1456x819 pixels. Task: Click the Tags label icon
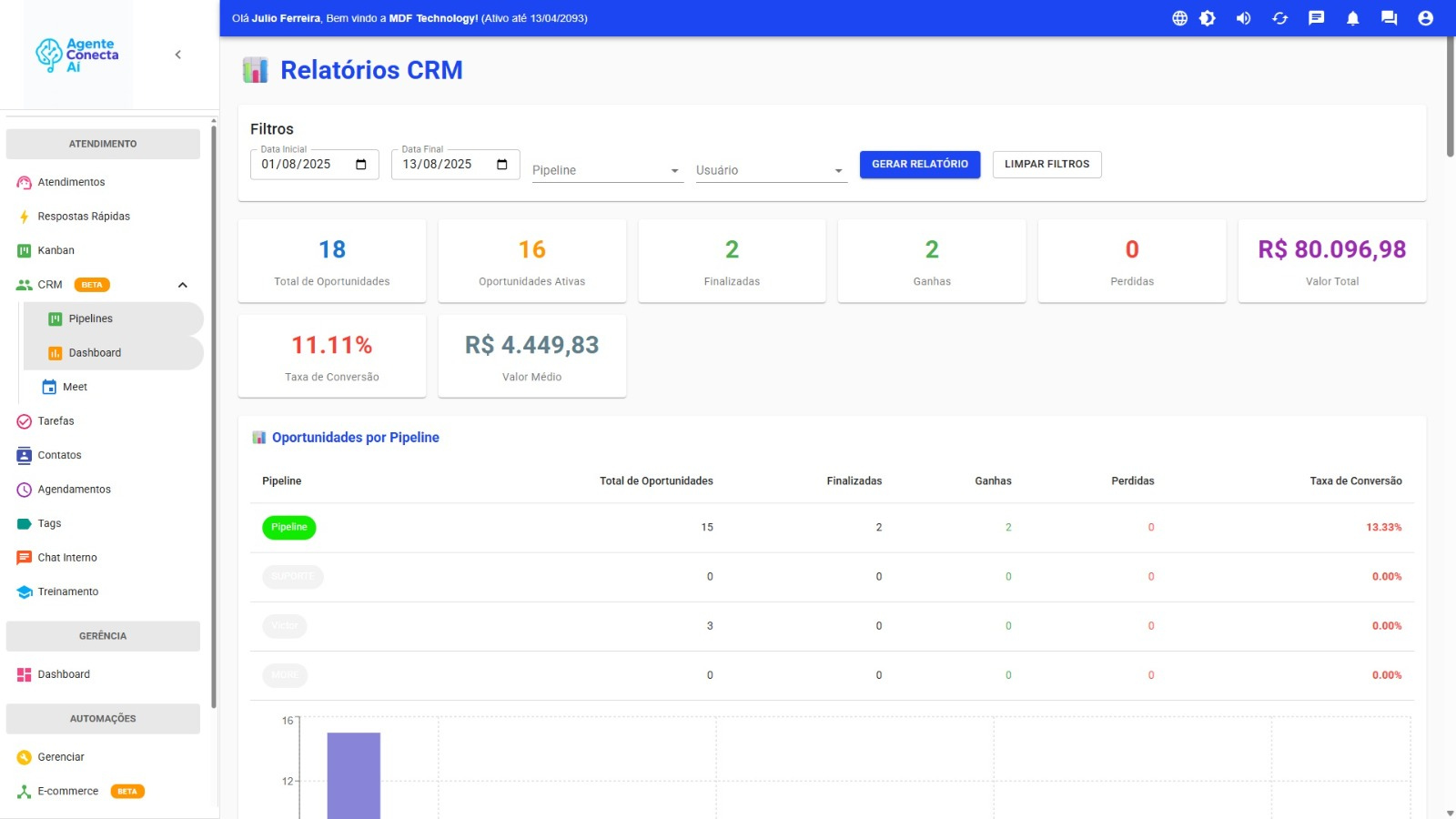[x=25, y=523]
